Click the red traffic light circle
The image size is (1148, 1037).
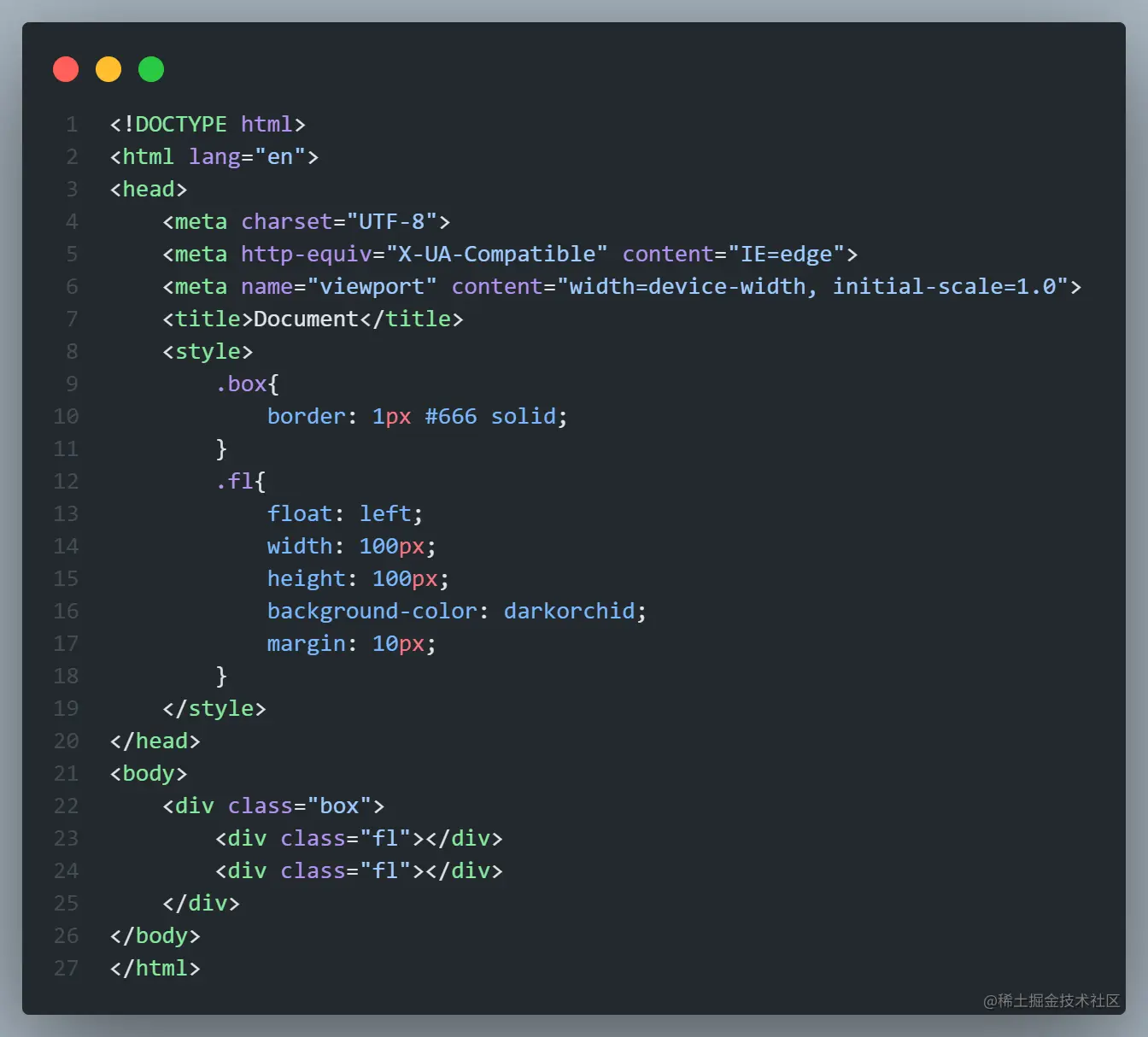click(66, 69)
